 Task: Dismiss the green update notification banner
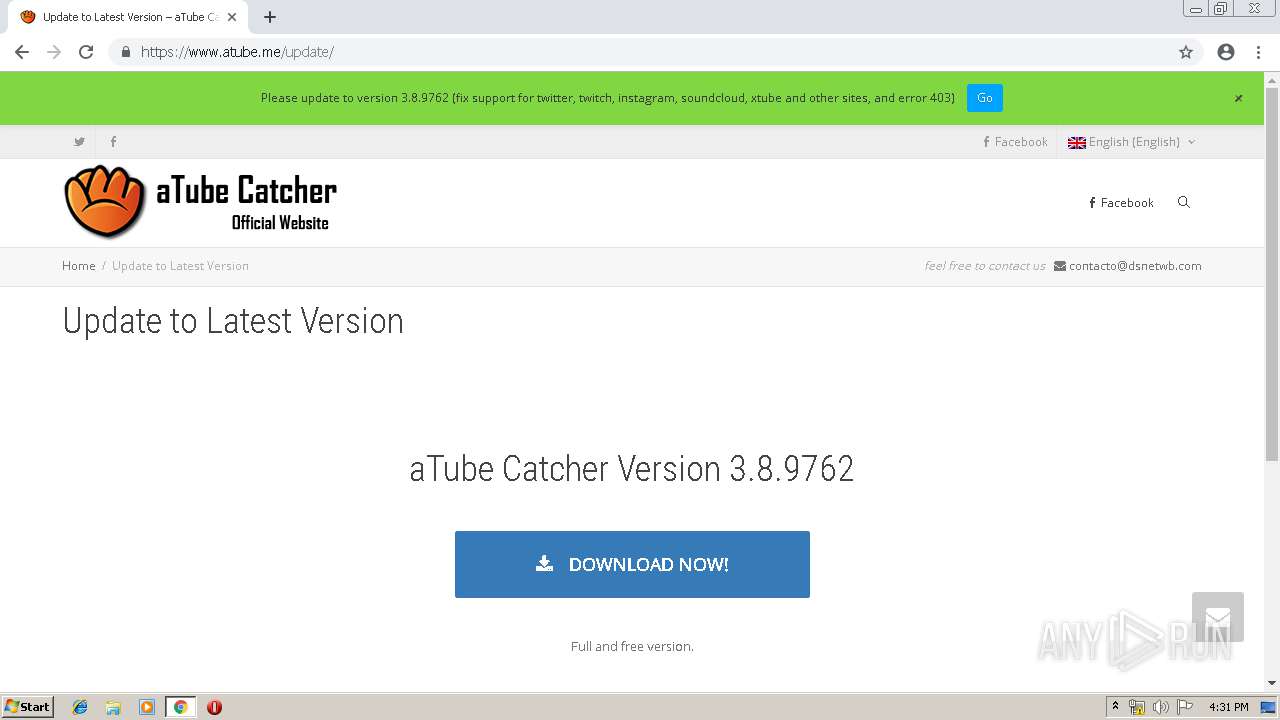click(1238, 98)
